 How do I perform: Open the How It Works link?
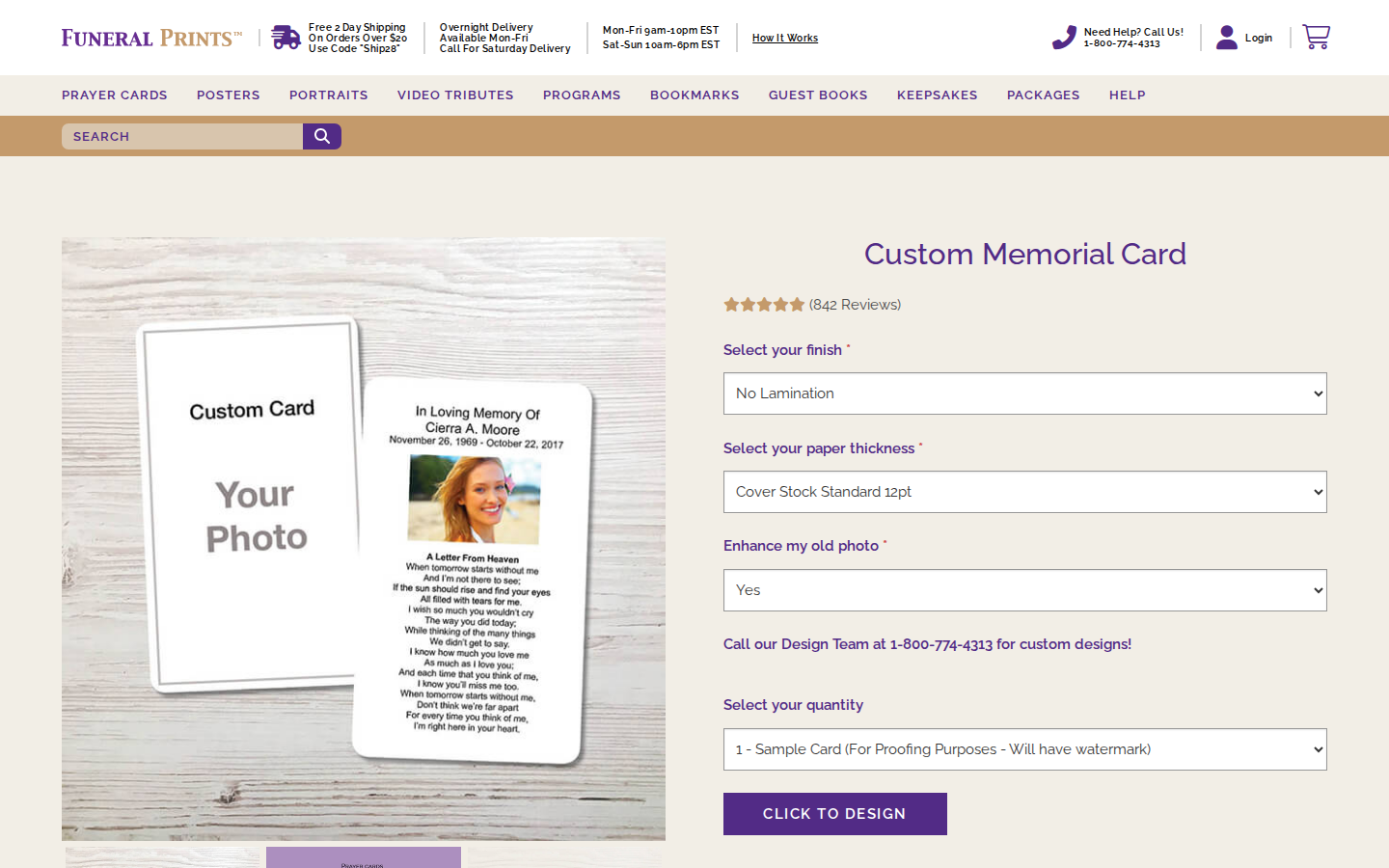pos(784,39)
